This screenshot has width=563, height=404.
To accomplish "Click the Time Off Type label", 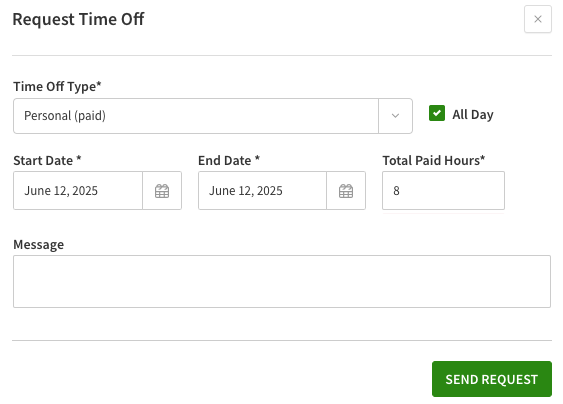I will click(x=57, y=87).
